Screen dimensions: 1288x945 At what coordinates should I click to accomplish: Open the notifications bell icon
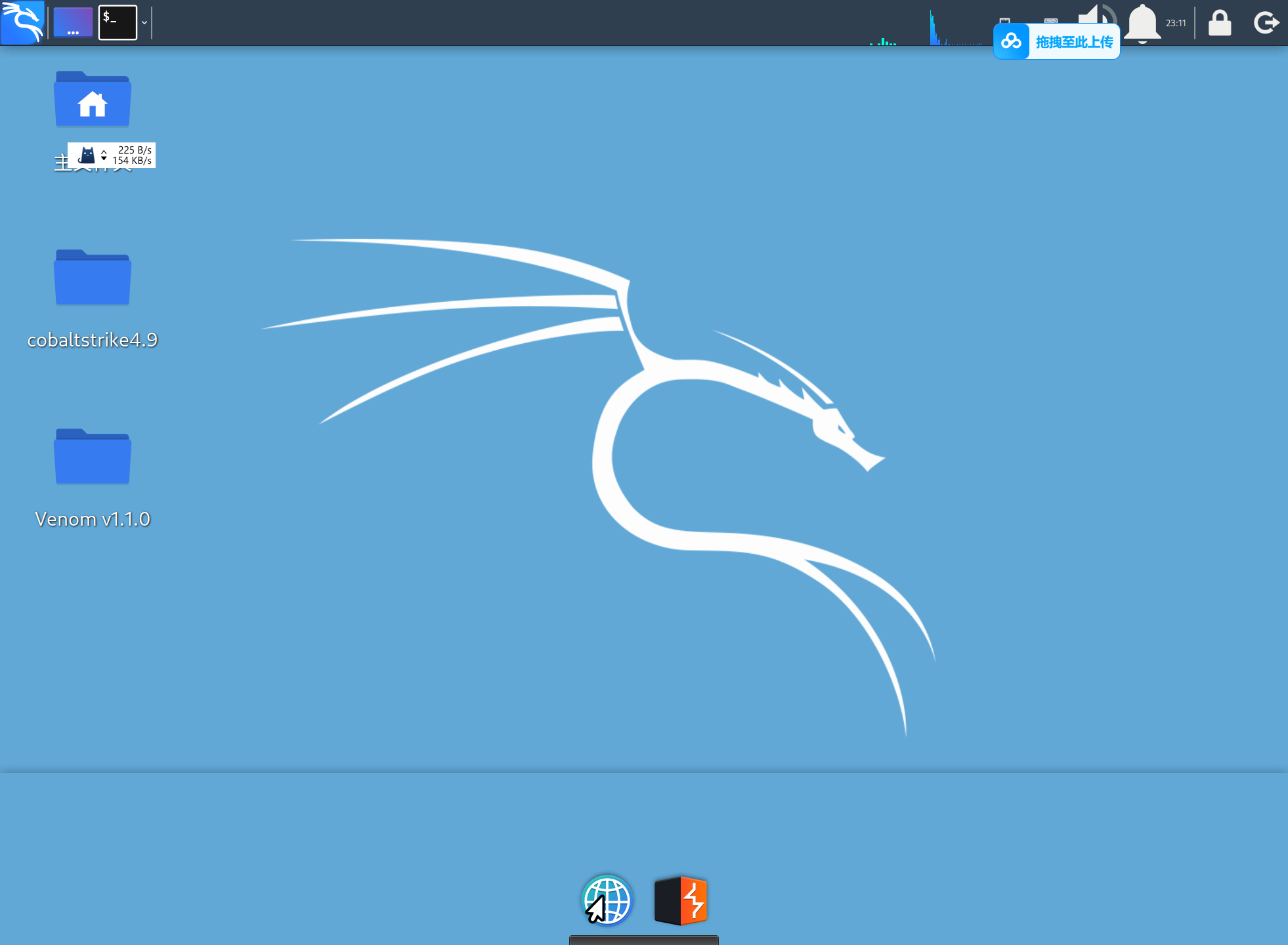pos(1142,22)
